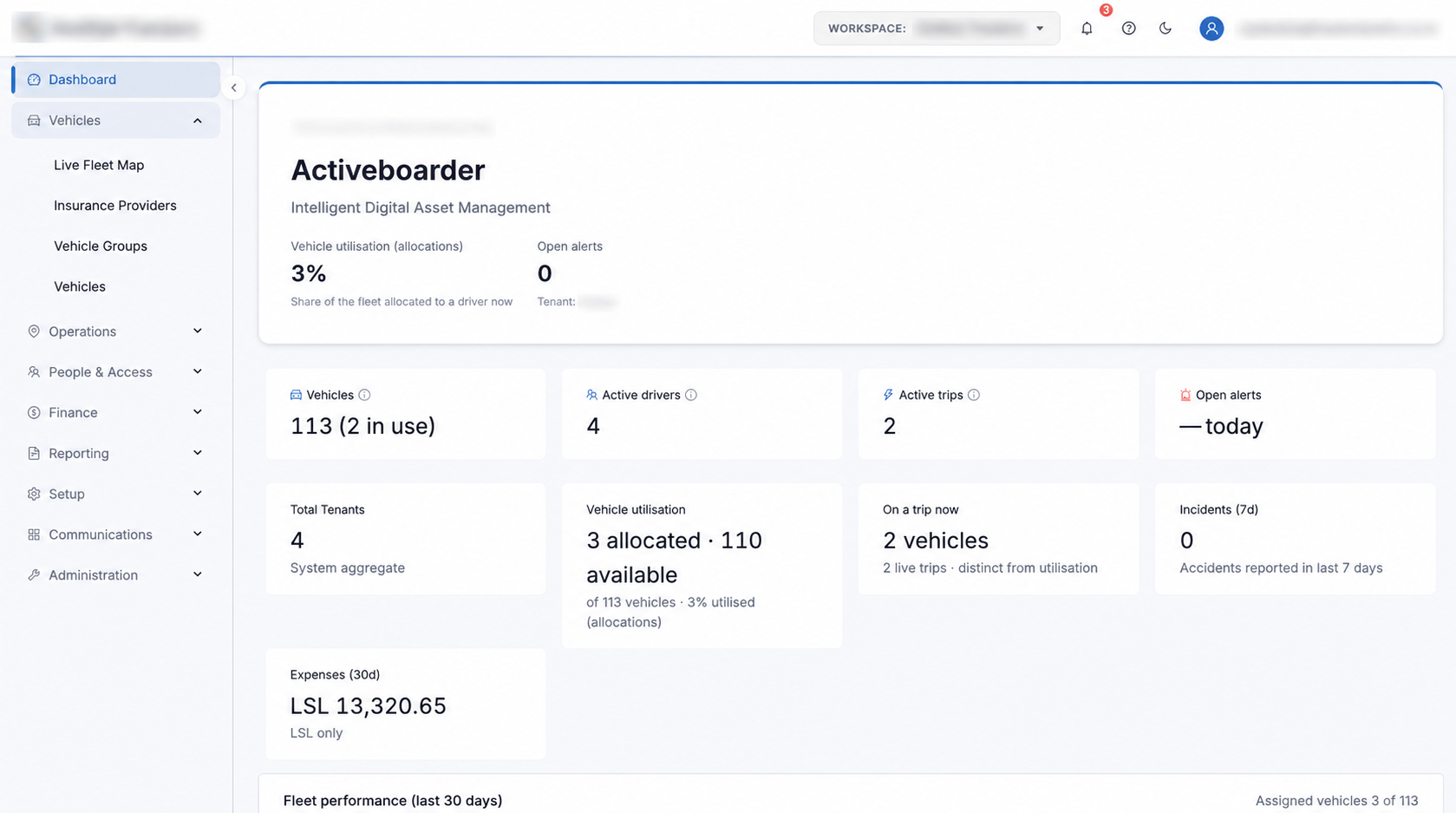1456x813 pixels.
Task: Click the Operations location pin icon
Action: tap(34, 331)
